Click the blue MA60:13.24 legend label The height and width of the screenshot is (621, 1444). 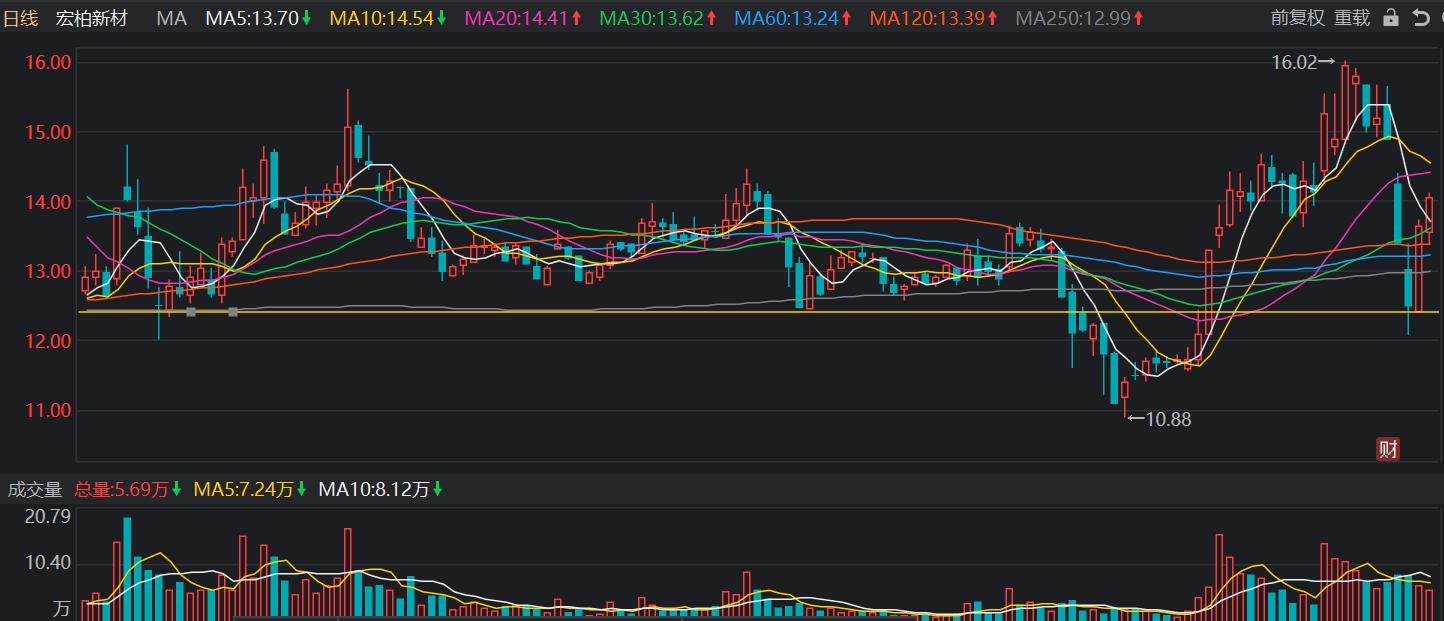pos(793,18)
